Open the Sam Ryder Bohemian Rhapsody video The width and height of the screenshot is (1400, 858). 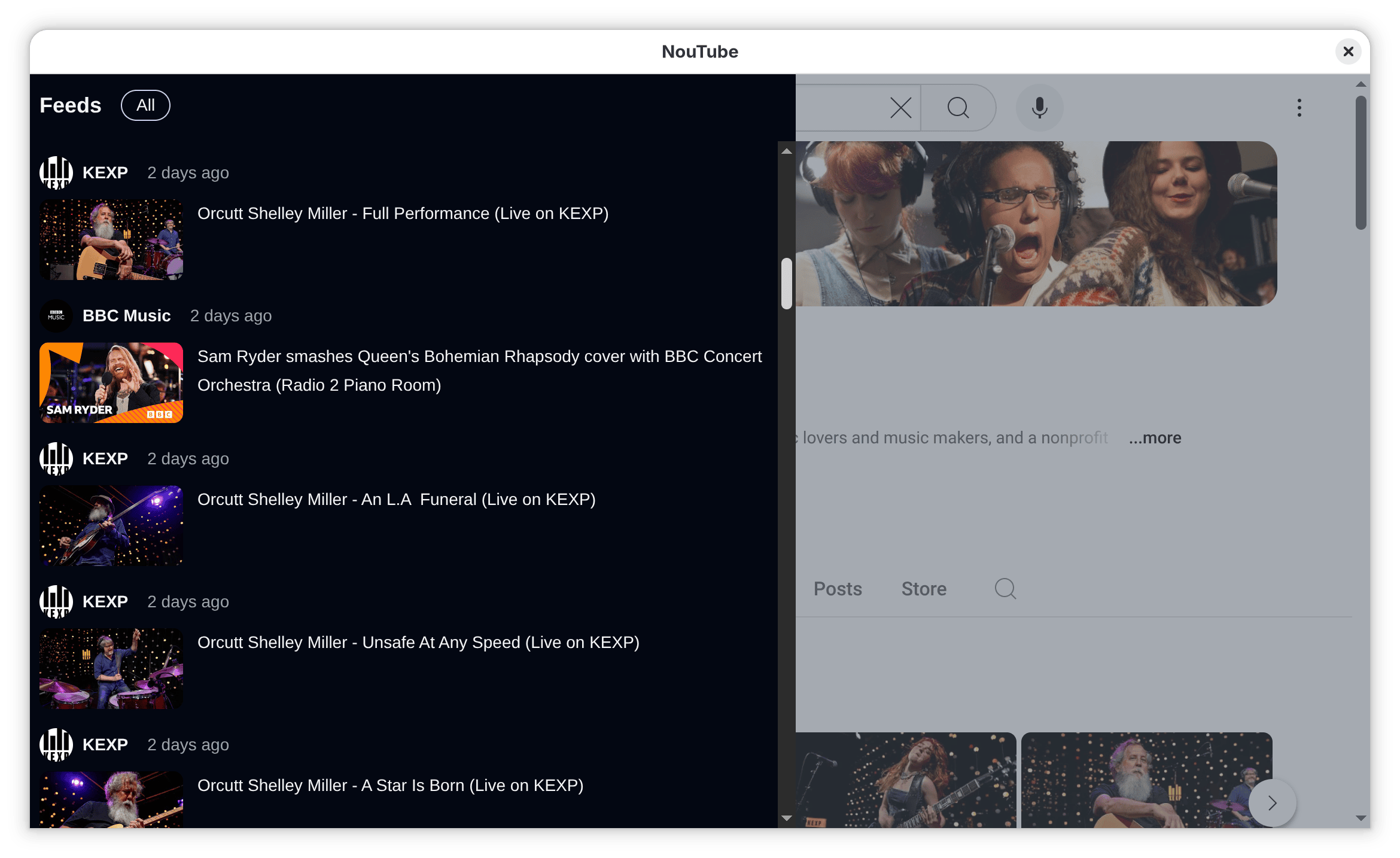479,371
